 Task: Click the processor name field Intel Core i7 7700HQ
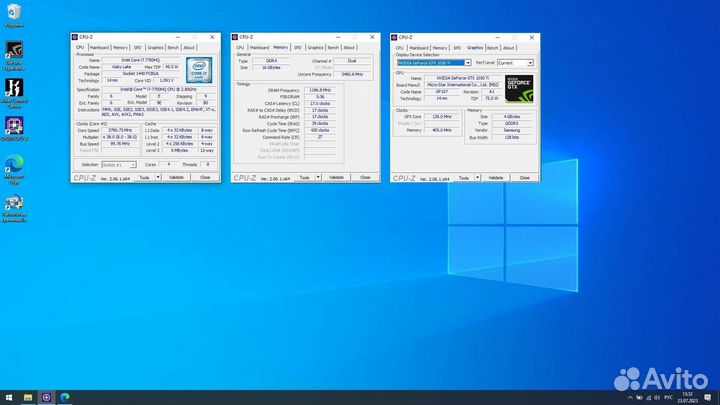point(143,60)
